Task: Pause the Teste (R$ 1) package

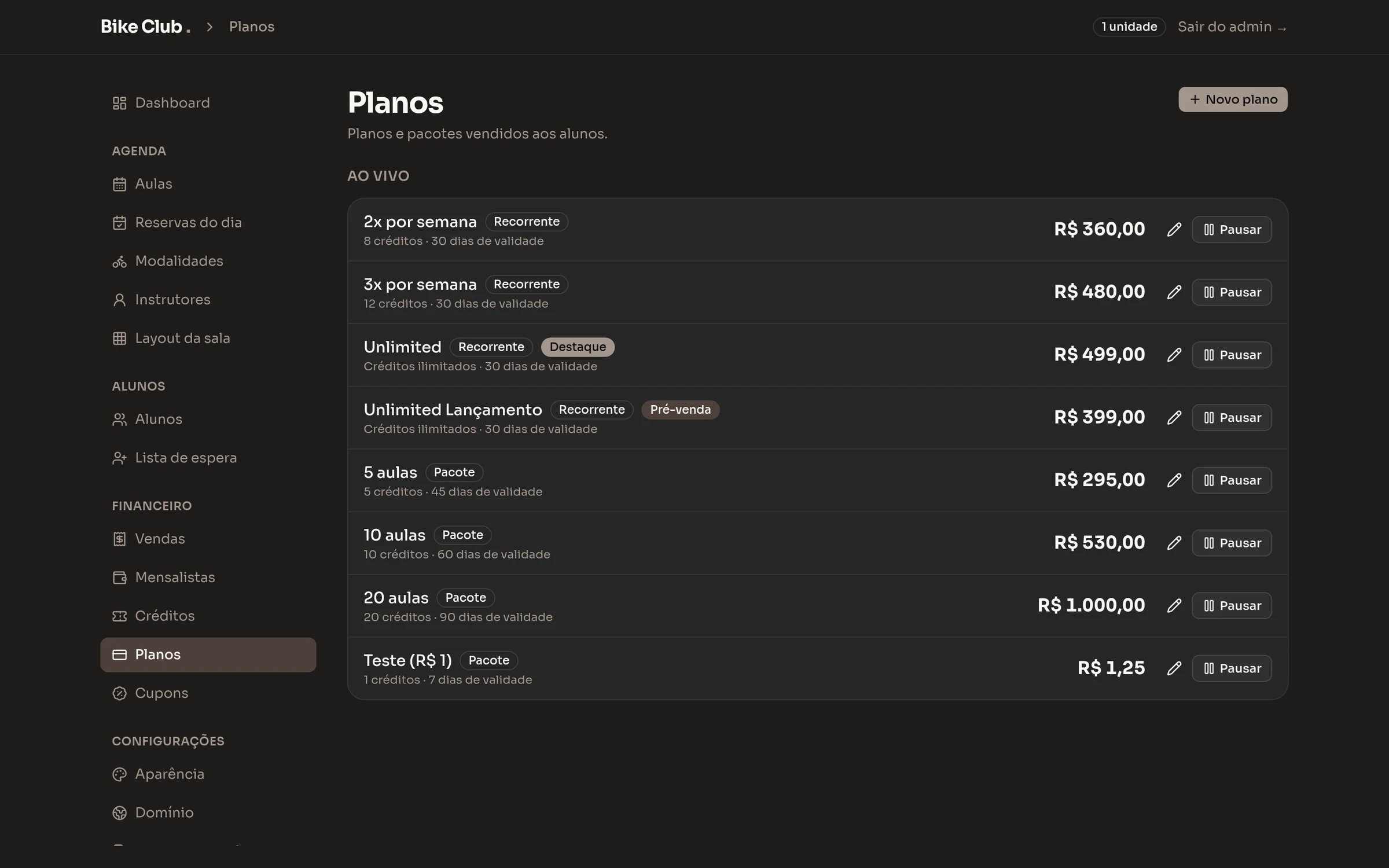Action: [1232, 668]
